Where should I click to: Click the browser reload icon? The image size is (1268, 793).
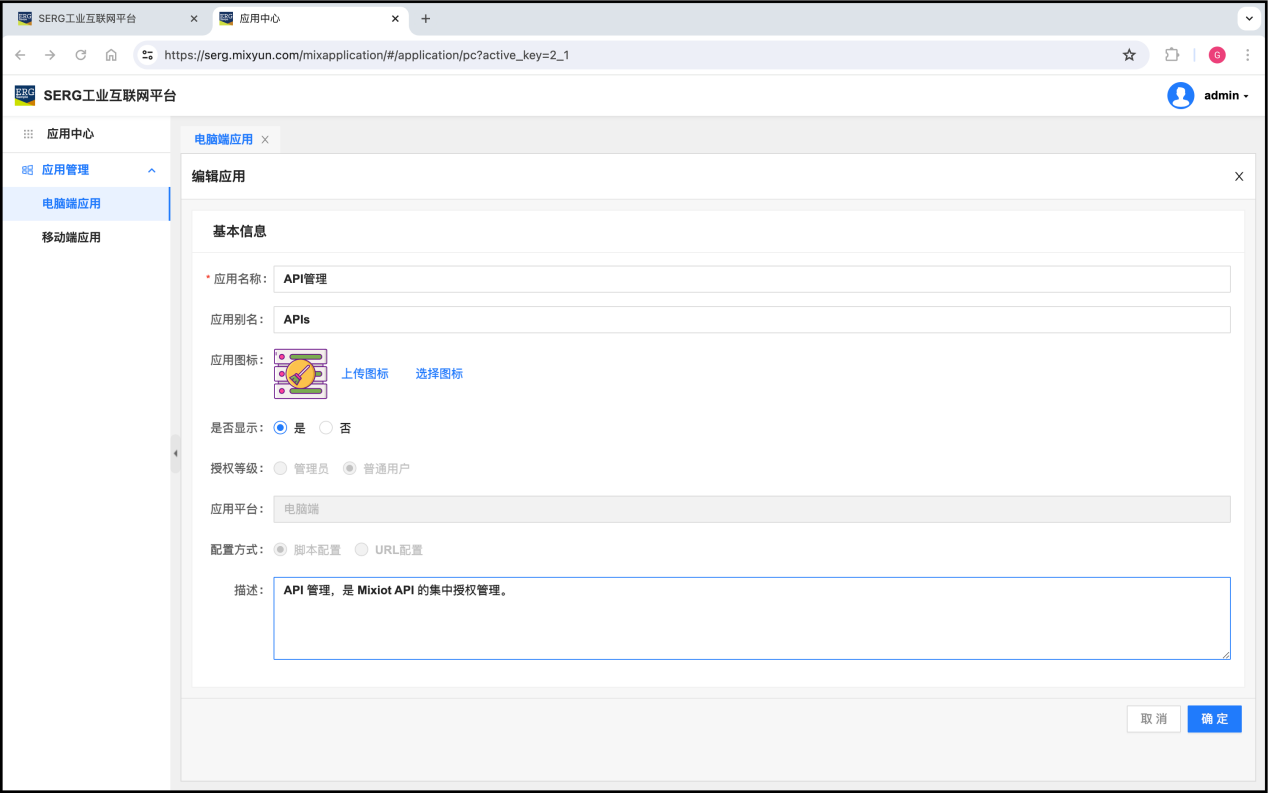coord(81,55)
